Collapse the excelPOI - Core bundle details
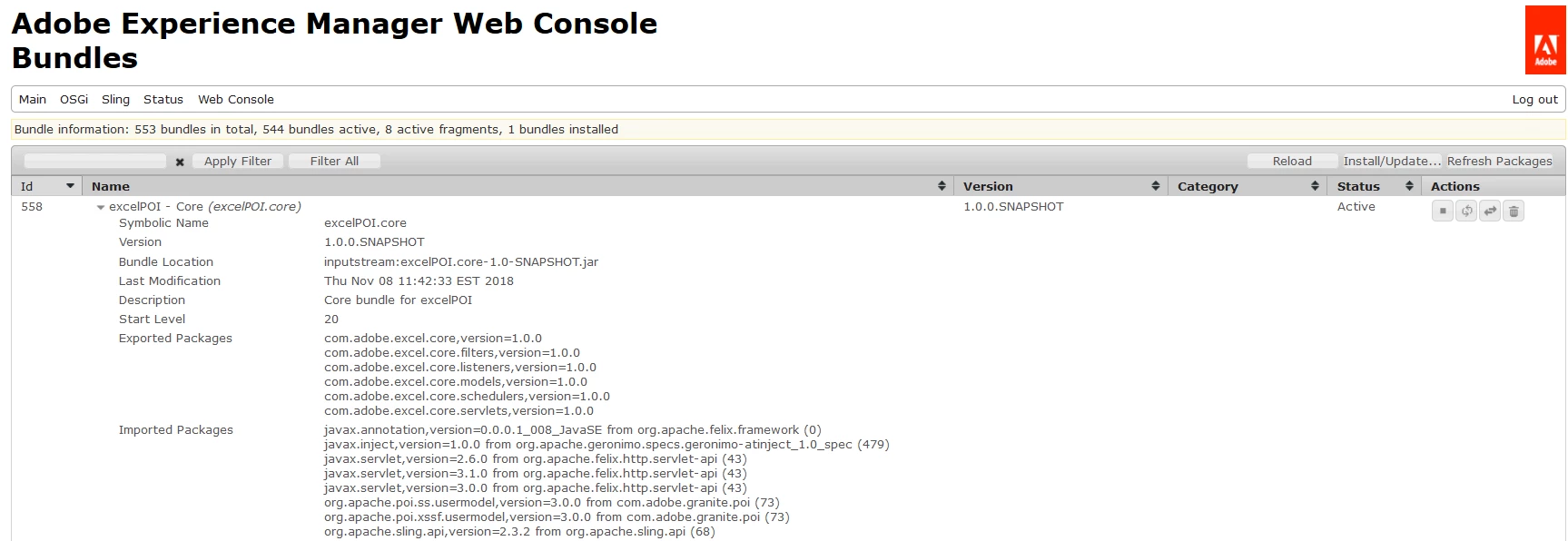This screenshot has height=541, width=1568. click(101, 207)
